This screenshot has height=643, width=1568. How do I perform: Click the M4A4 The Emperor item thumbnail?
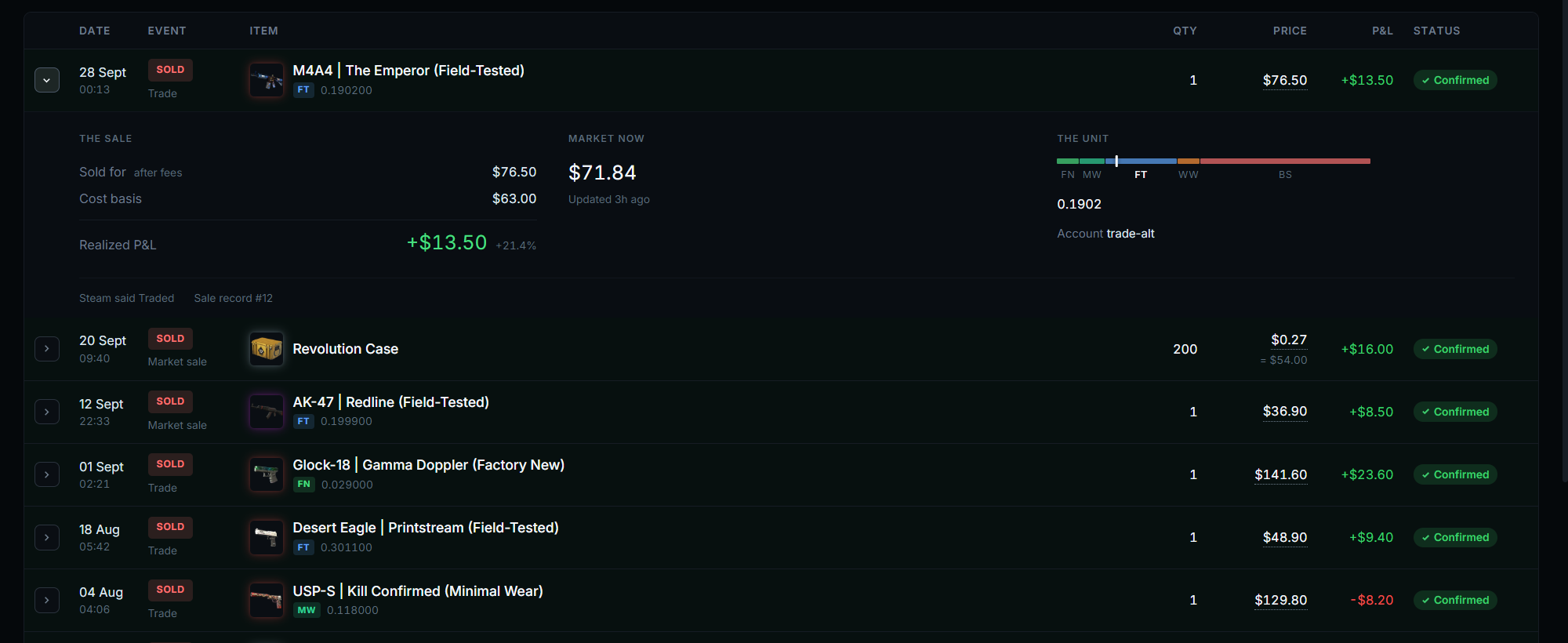[267, 80]
